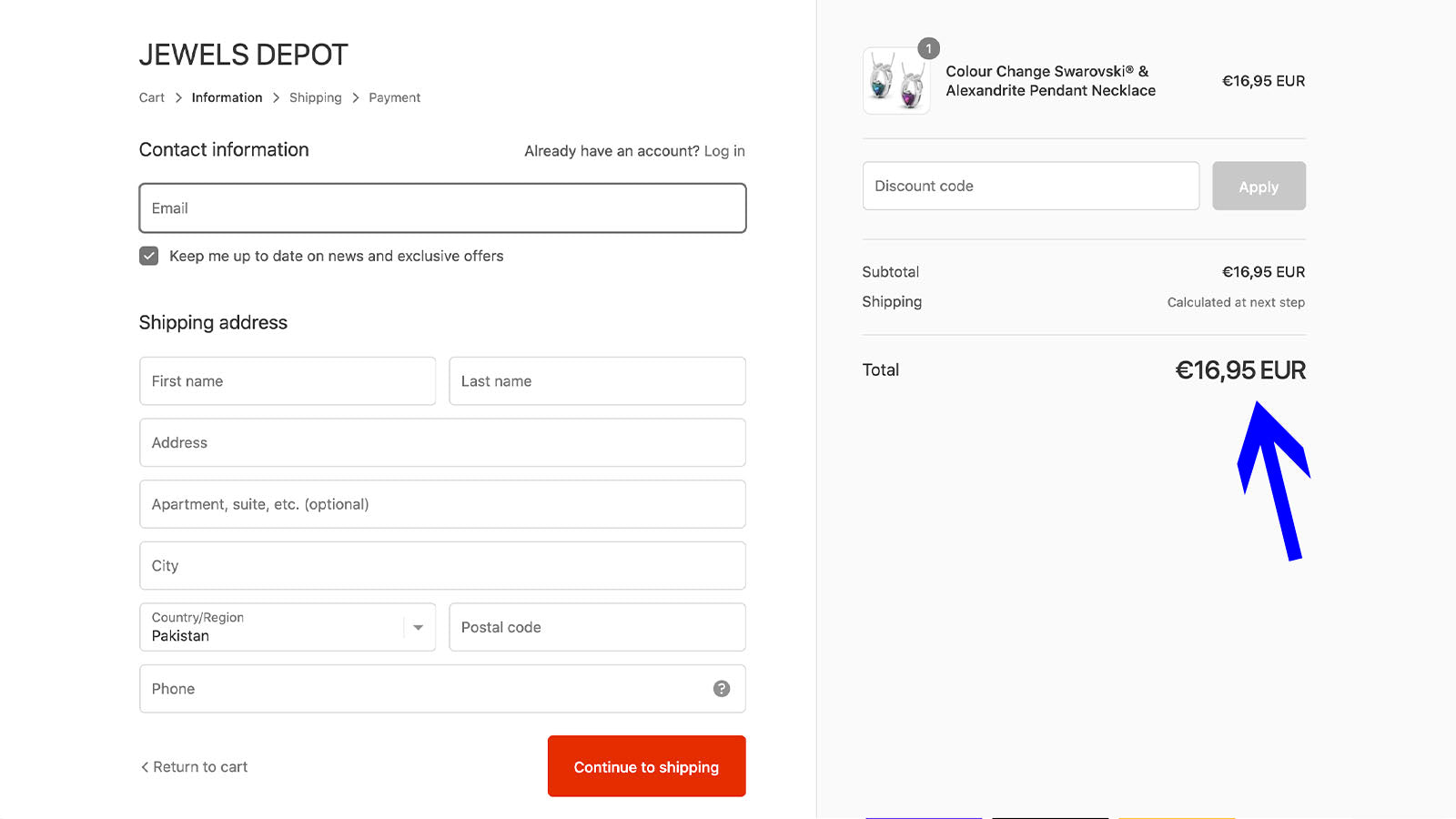Viewport: 1456px width, 819px height.
Task: Click the necklace product thumbnail
Action: point(895,82)
